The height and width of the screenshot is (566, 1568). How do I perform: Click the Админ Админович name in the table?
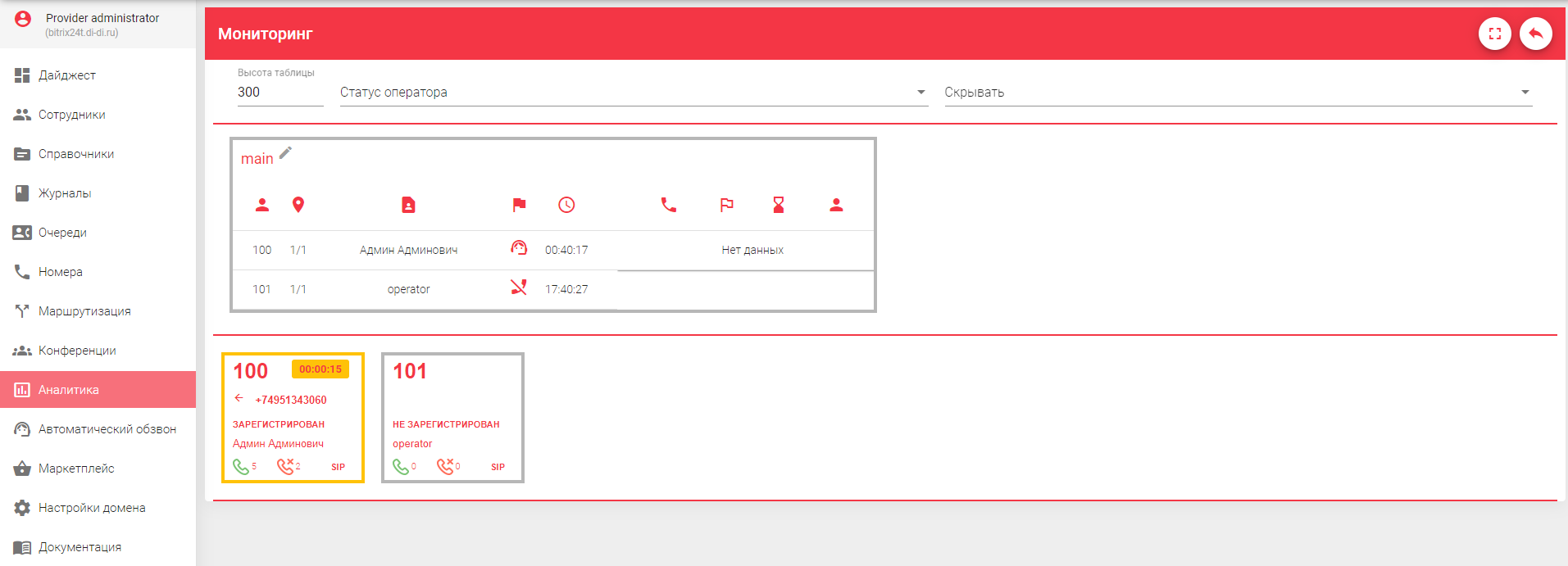408,250
